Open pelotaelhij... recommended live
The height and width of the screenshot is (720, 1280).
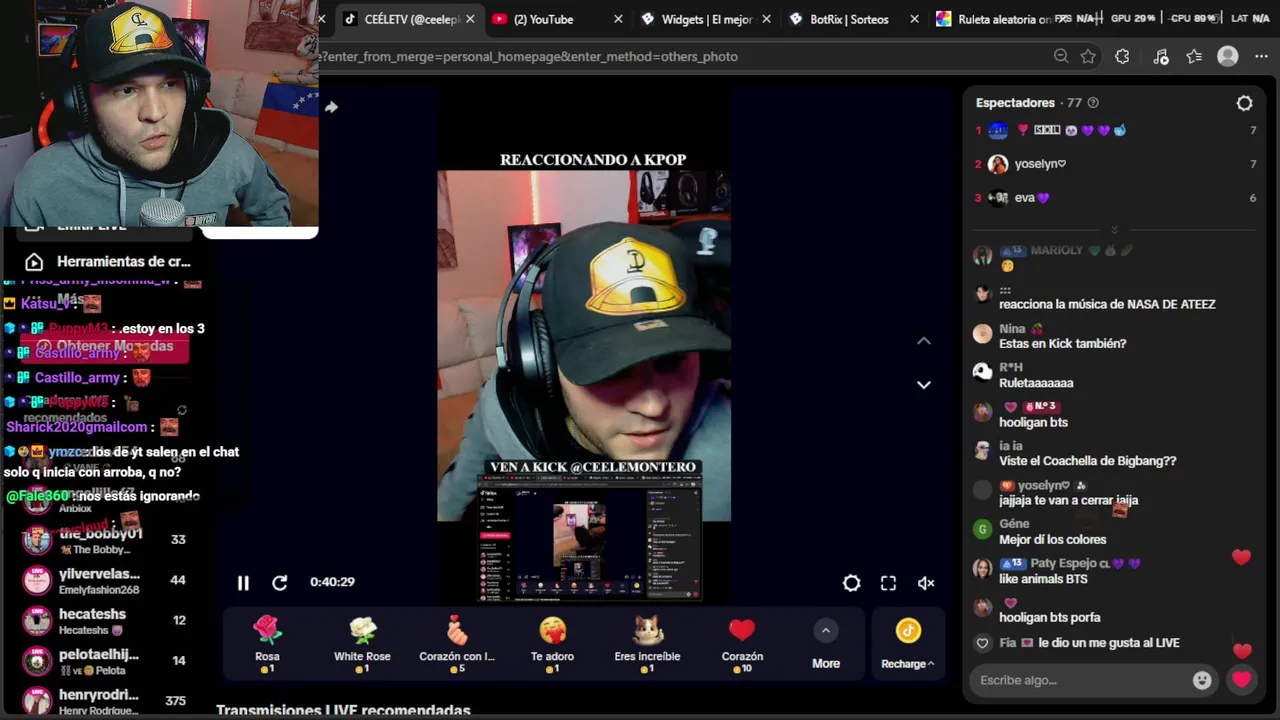[105, 661]
